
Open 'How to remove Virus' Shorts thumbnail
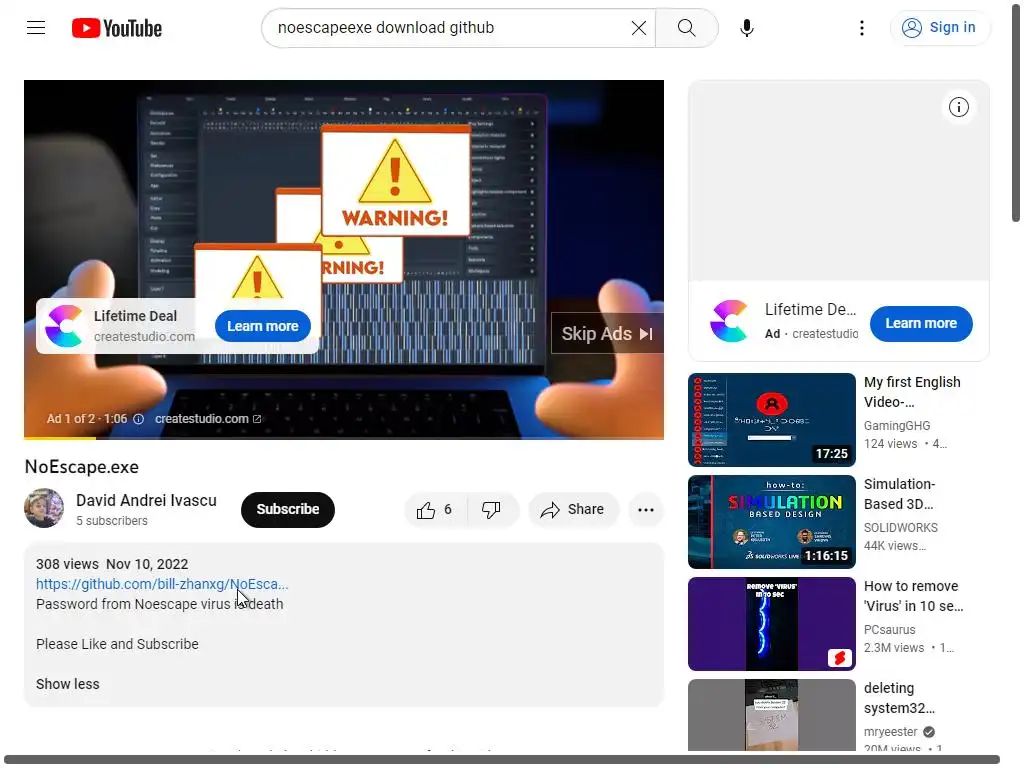pos(771,624)
